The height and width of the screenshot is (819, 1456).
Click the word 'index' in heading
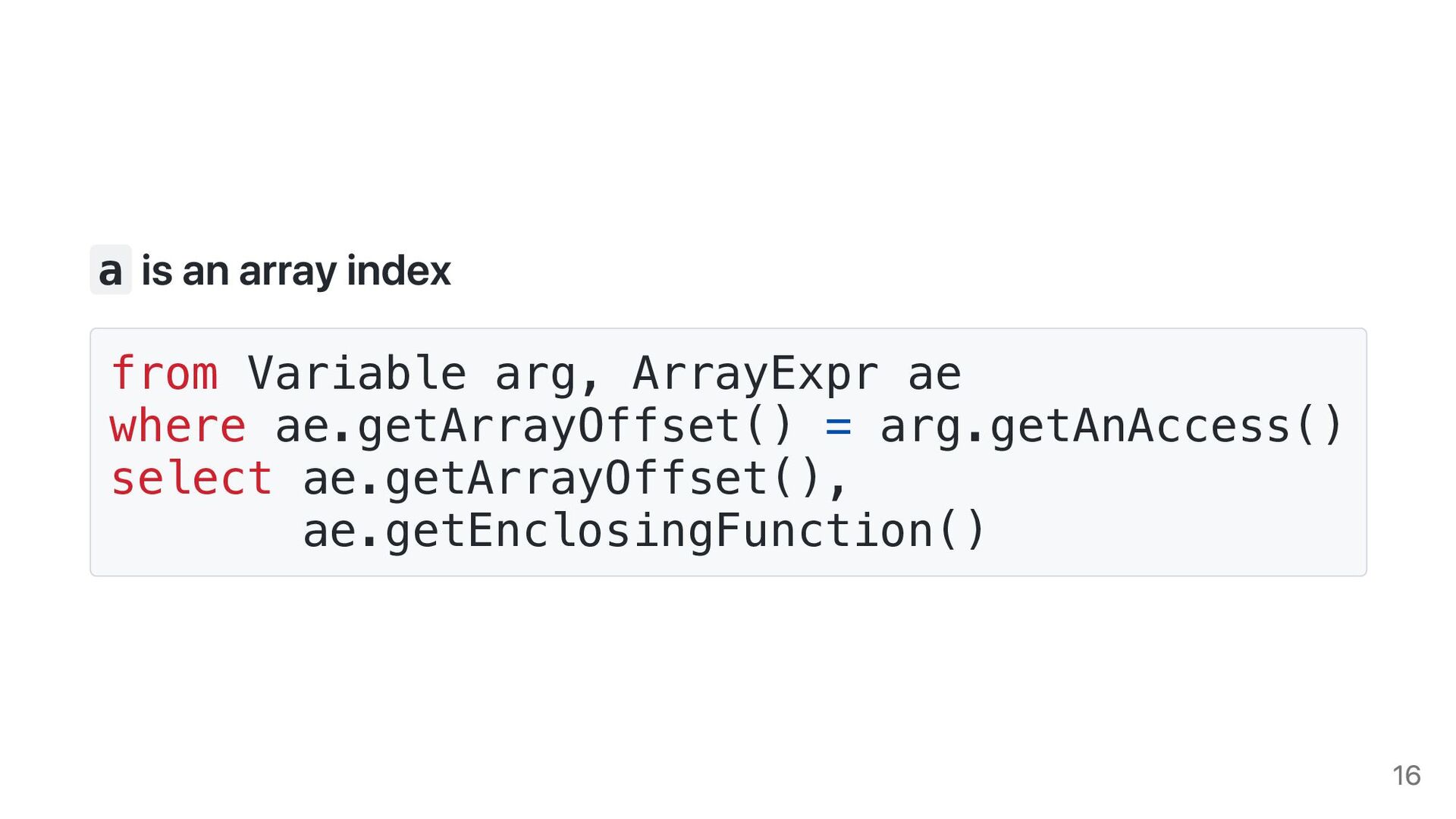coord(398,270)
